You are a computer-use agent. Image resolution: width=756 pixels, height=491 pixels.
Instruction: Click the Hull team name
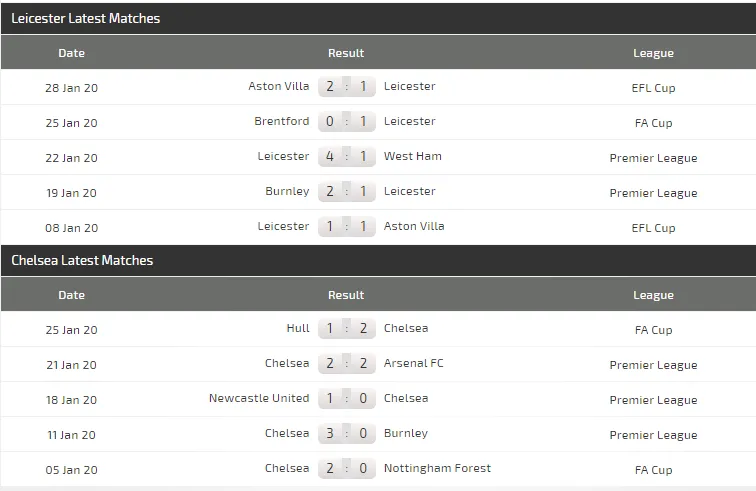(x=297, y=328)
